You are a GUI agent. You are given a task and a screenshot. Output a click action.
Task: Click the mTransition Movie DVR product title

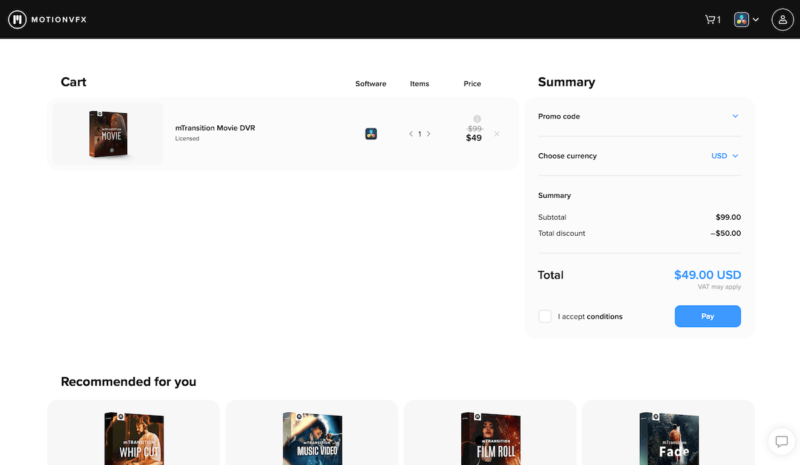pos(215,128)
